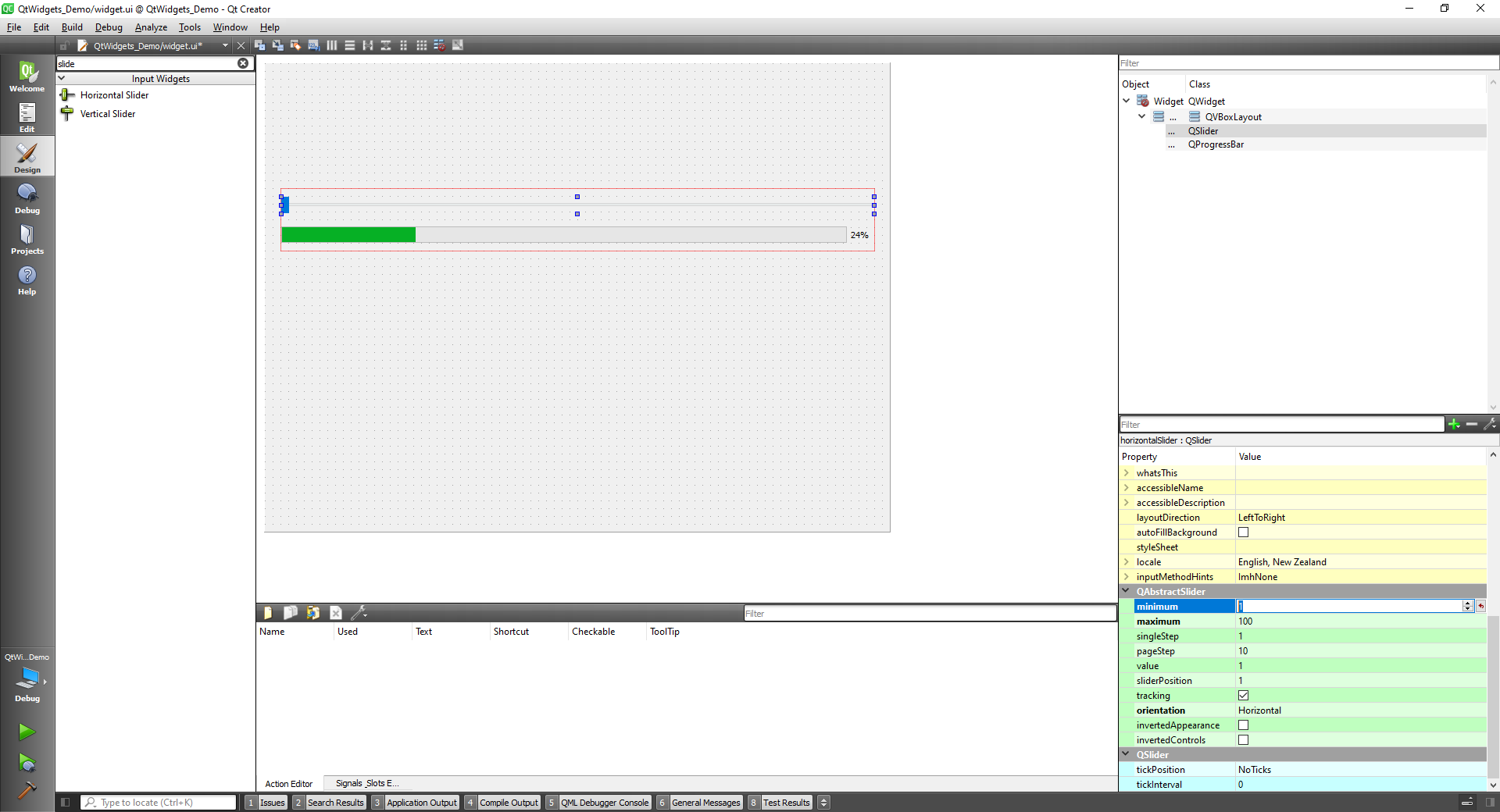The height and width of the screenshot is (812, 1500).
Task: Expand the inputMethodHints property
Action: point(1127,577)
